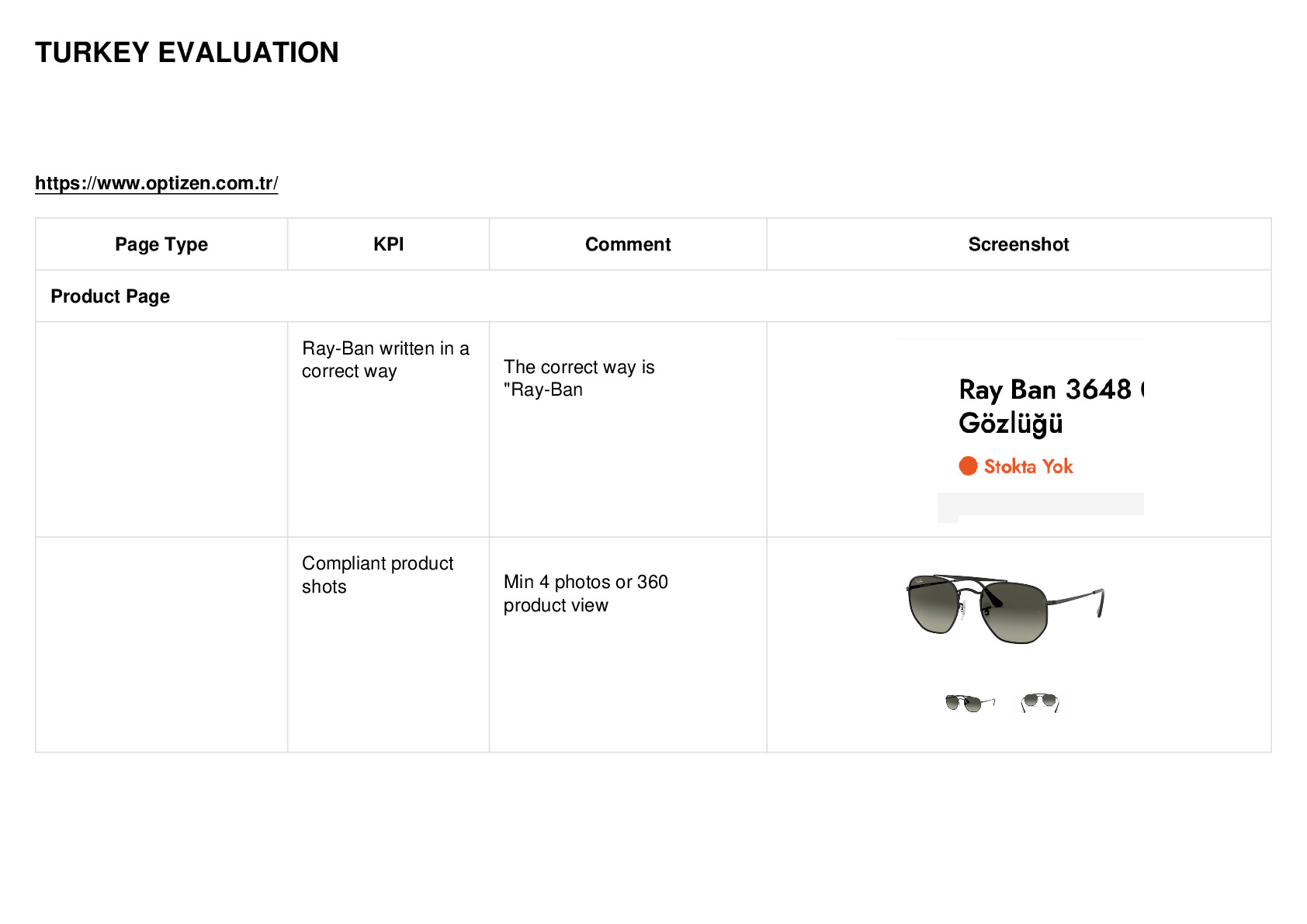Click the TURKEY EVALUATION heading

click(186, 53)
